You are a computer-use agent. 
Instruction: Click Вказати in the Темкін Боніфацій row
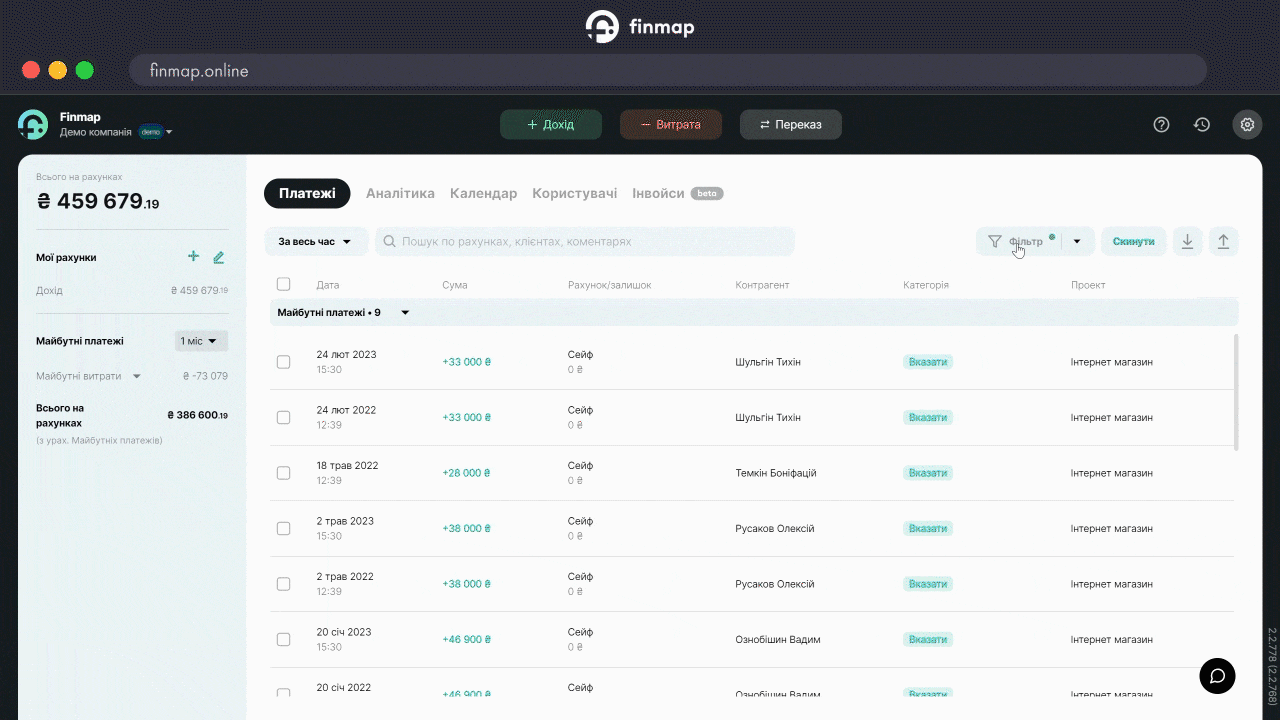[x=928, y=473]
